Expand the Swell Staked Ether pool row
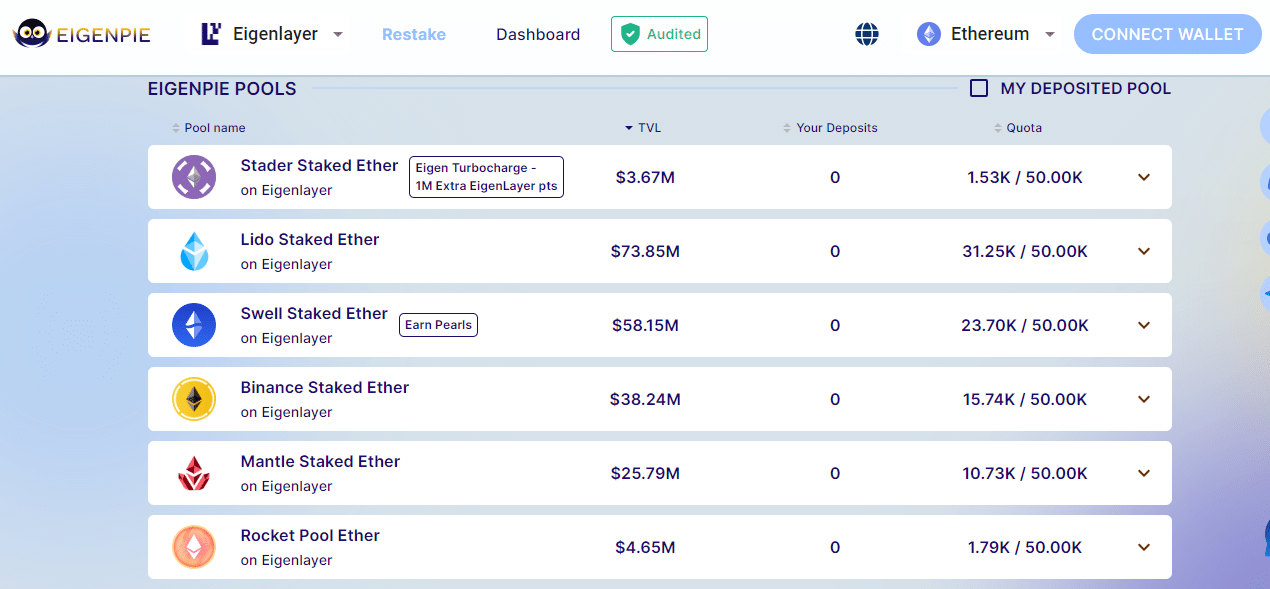This screenshot has width=1270, height=589. point(1144,325)
